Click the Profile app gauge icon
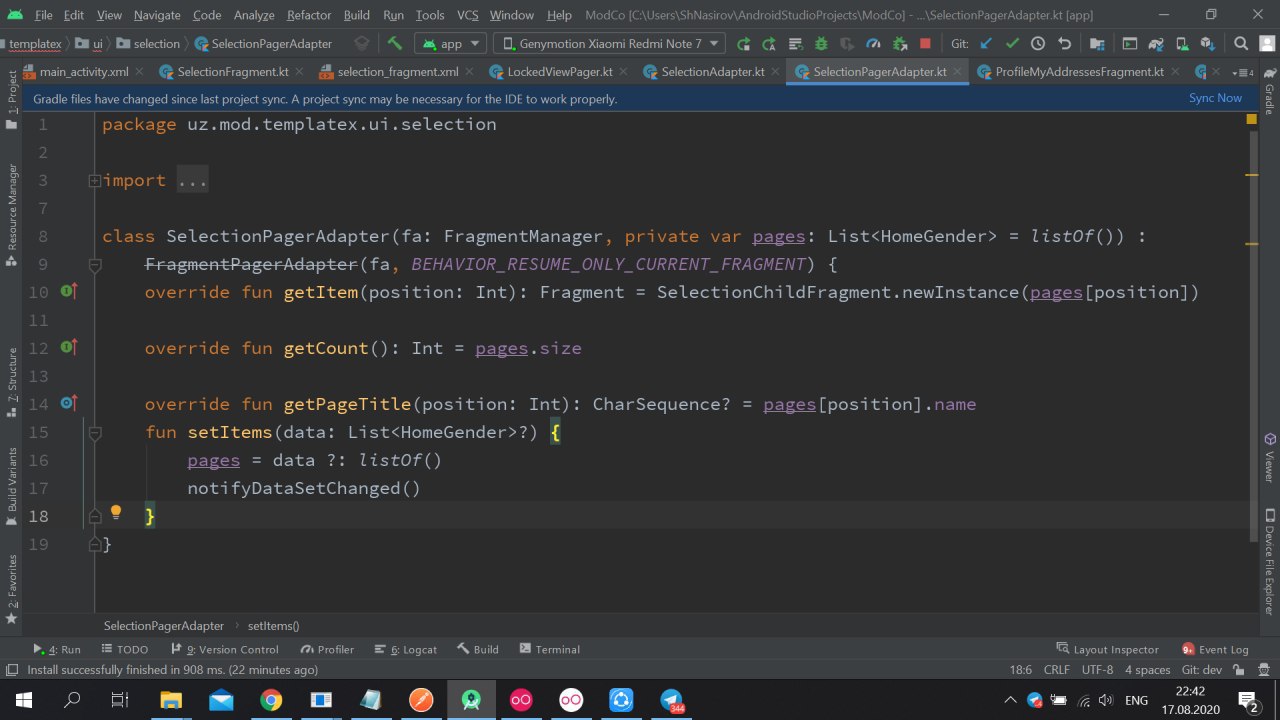The height and width of the screenshot is (720, 1280). (873, 44)
